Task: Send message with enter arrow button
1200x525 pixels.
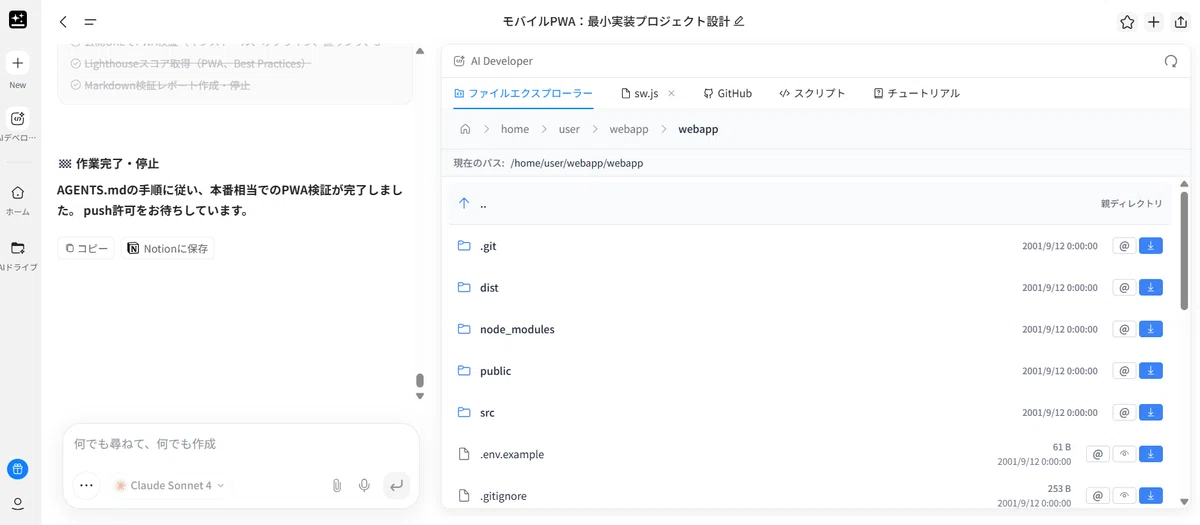Action: tap(396, 485)
